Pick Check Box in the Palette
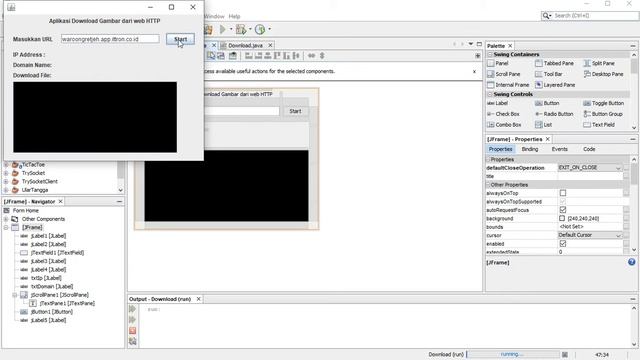Screen dimensions: 640x360 503,114
